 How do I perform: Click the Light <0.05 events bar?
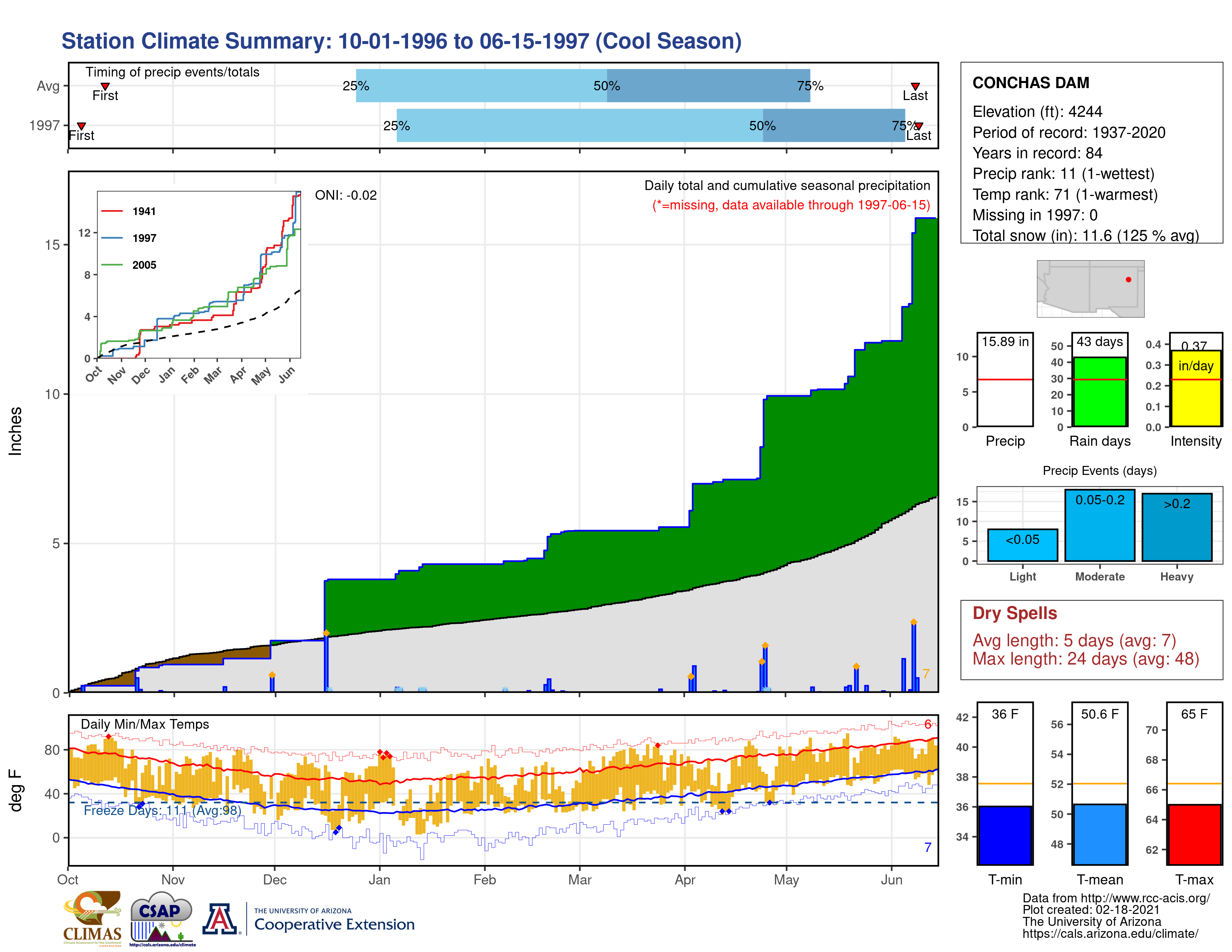pos(1022,545)
